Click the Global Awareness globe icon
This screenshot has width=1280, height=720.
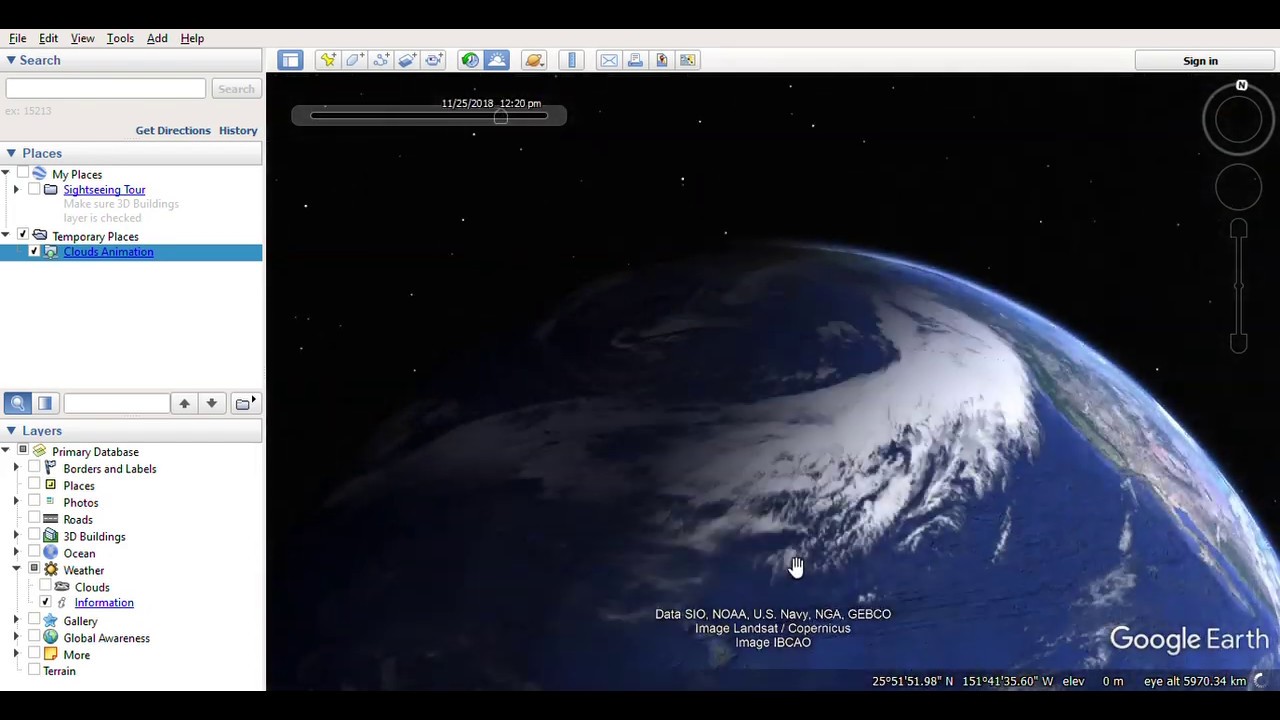(x=50, y=638)
